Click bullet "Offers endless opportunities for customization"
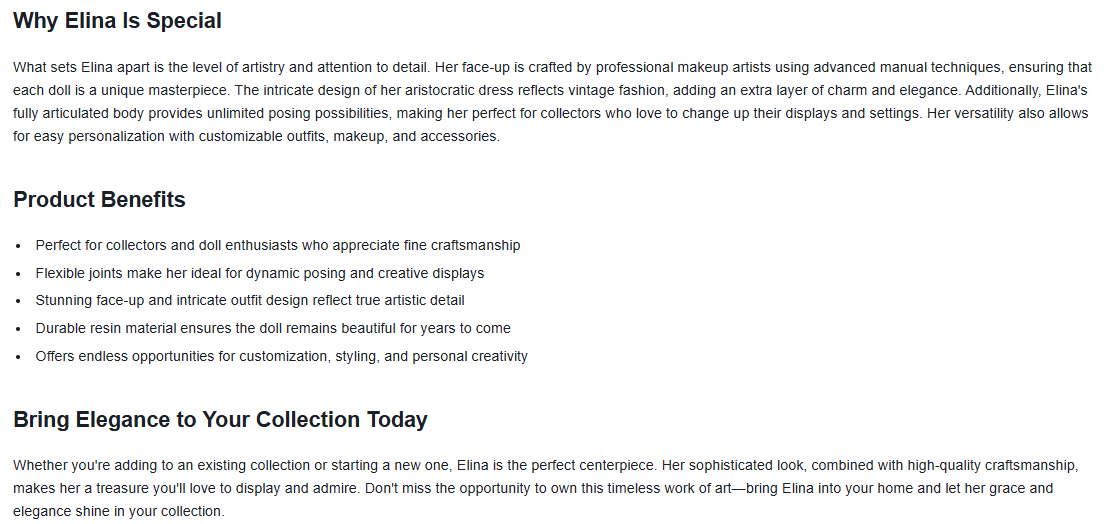1120x524 pixels. [x=281, y=356]
